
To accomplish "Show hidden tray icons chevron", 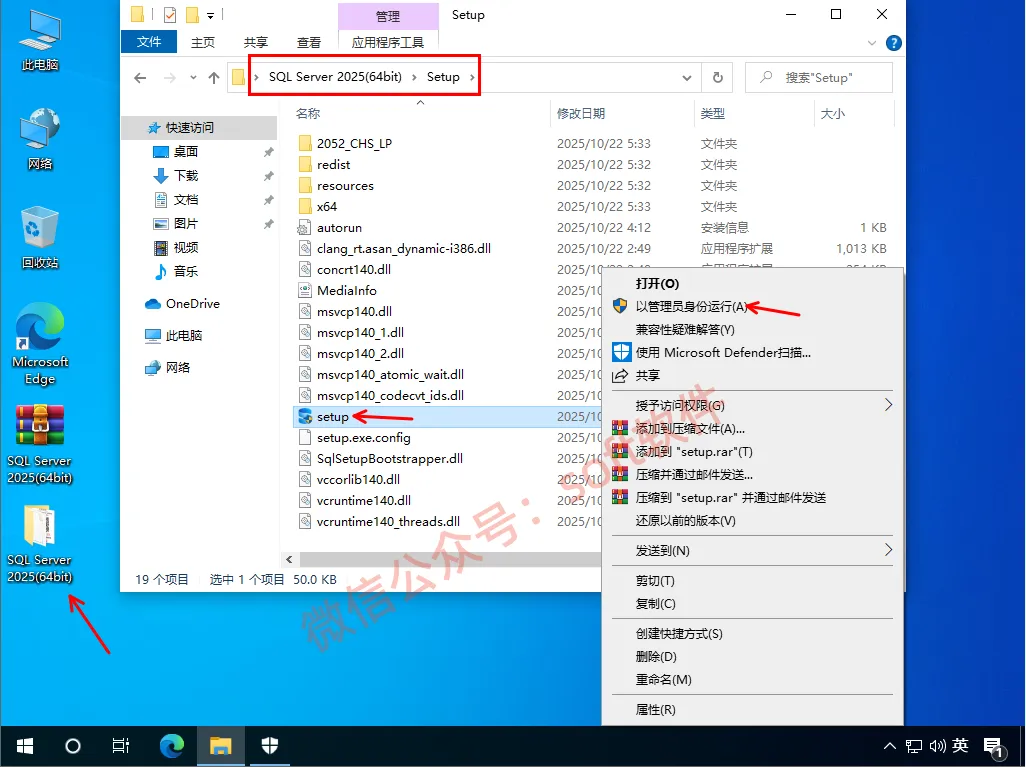I will pyautogui.click(x=890, y=746).
